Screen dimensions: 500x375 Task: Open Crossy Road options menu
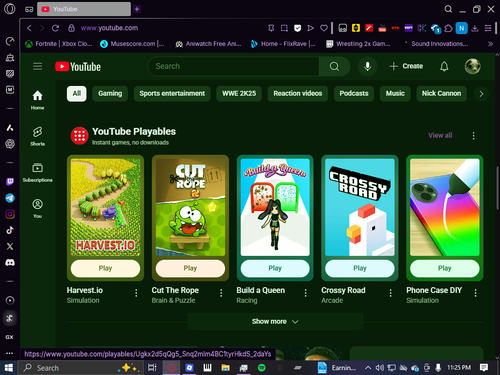click(x=390, y=293)
